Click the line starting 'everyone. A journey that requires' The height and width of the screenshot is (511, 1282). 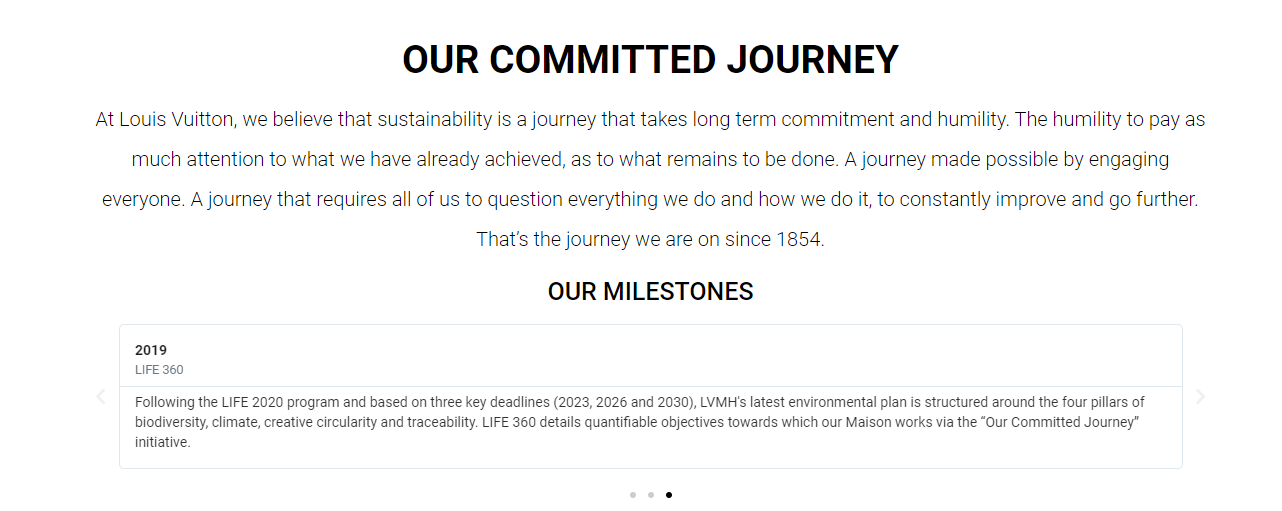650,200
